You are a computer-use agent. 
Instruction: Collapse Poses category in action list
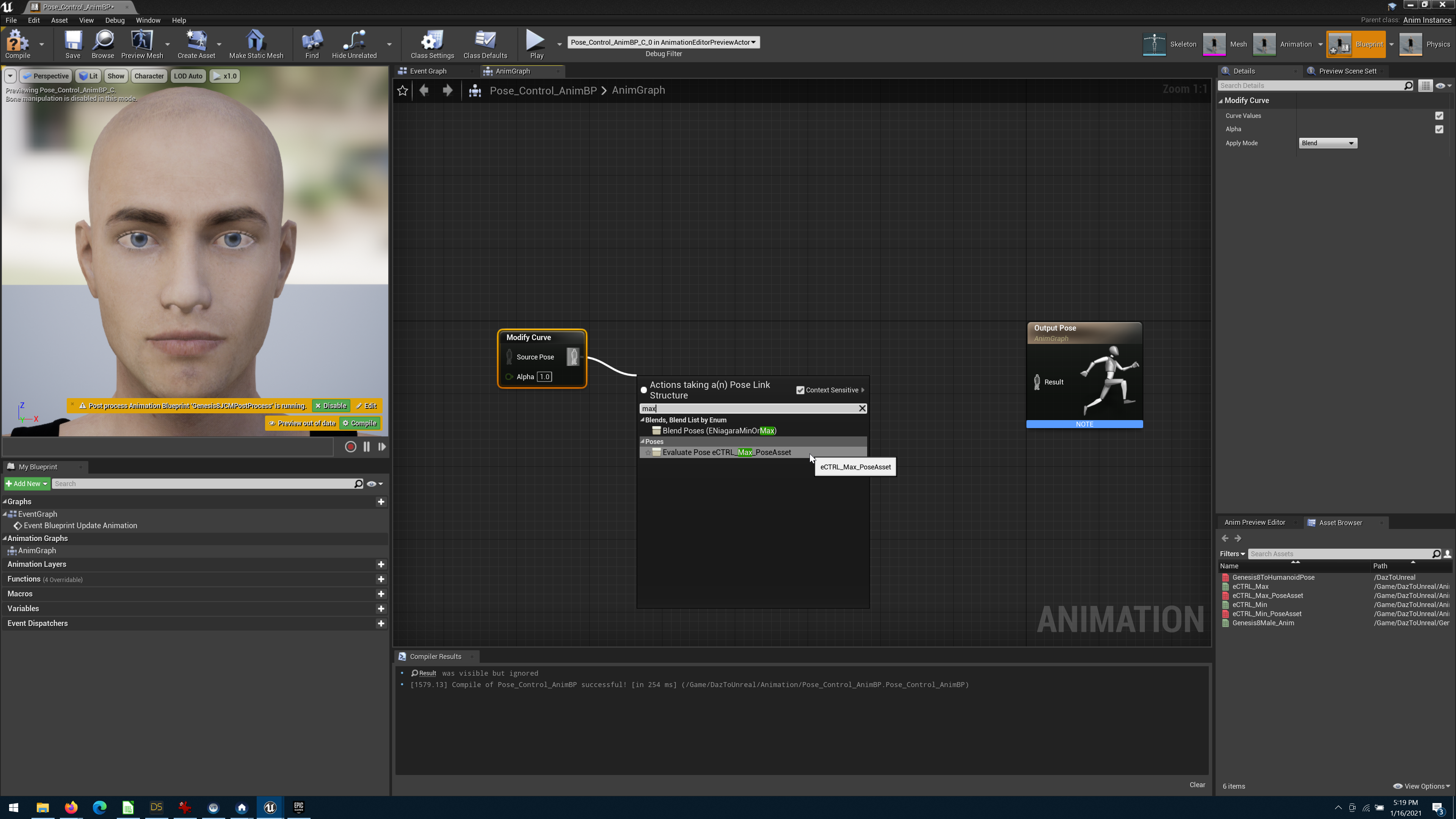coord(642,441)
